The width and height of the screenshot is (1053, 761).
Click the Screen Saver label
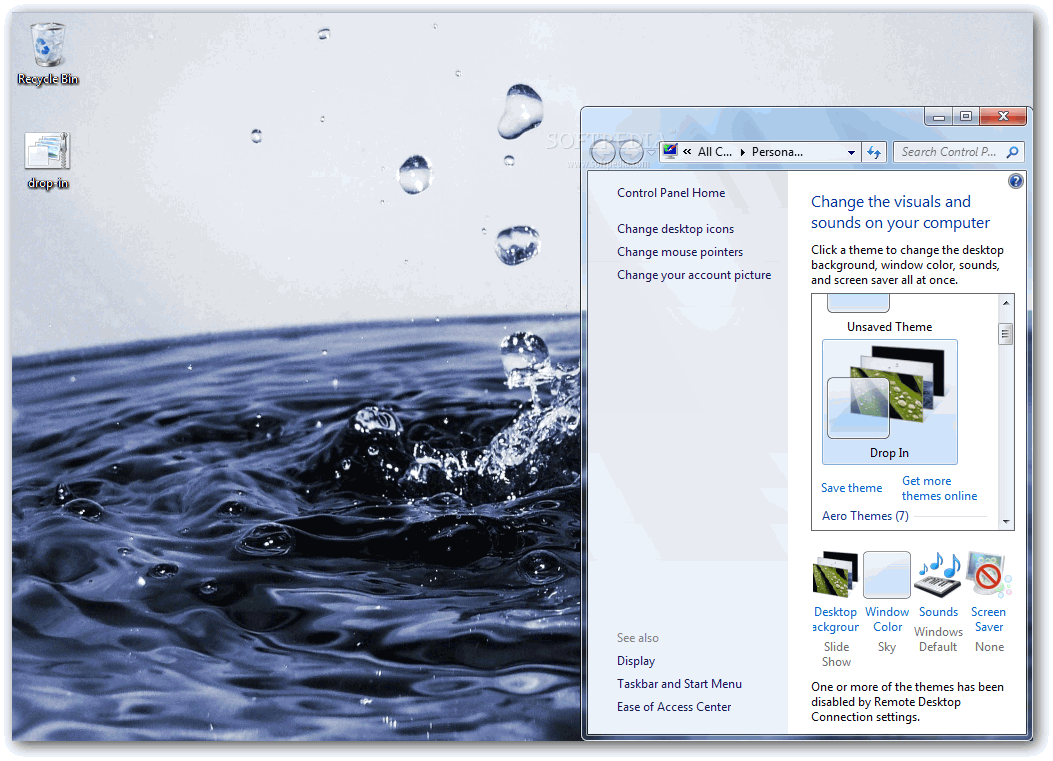coord(989,619)
